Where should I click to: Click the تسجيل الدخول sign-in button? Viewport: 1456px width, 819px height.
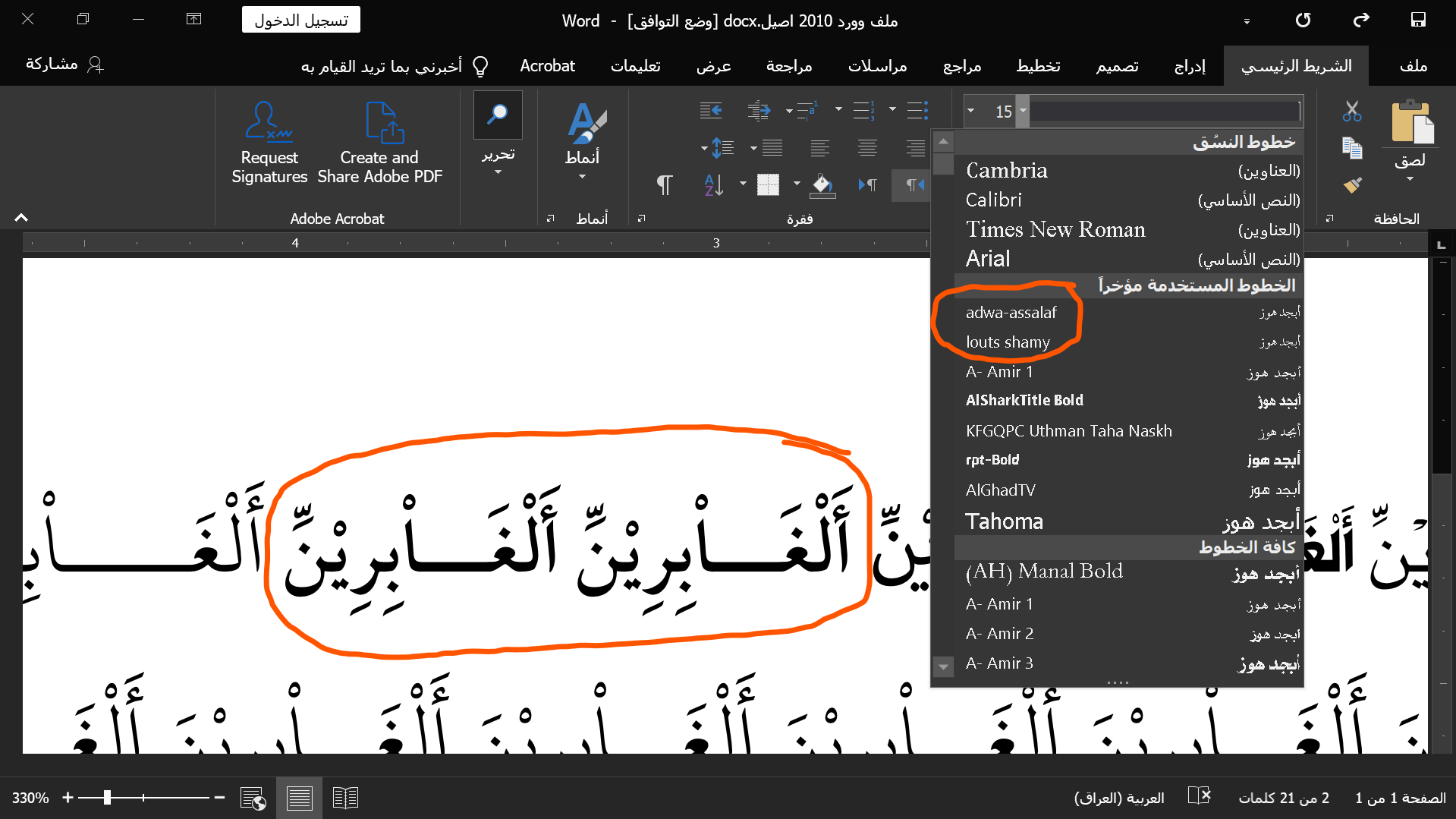[301, 20]
